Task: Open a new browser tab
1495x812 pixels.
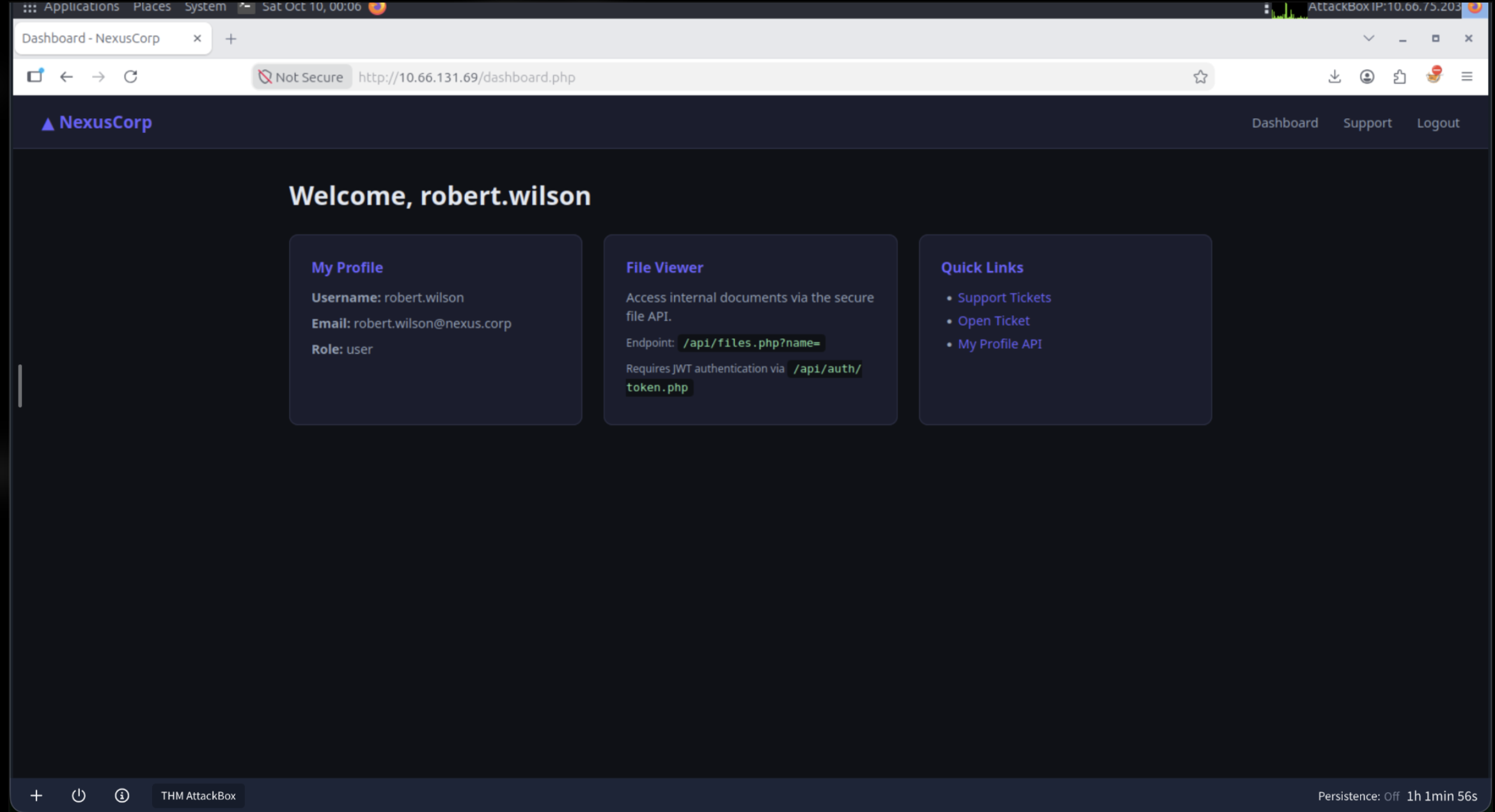Action: coord(231,39)
